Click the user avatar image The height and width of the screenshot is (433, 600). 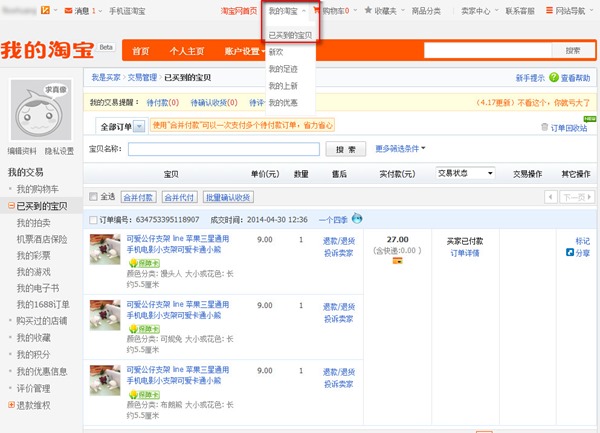[41, 110]
